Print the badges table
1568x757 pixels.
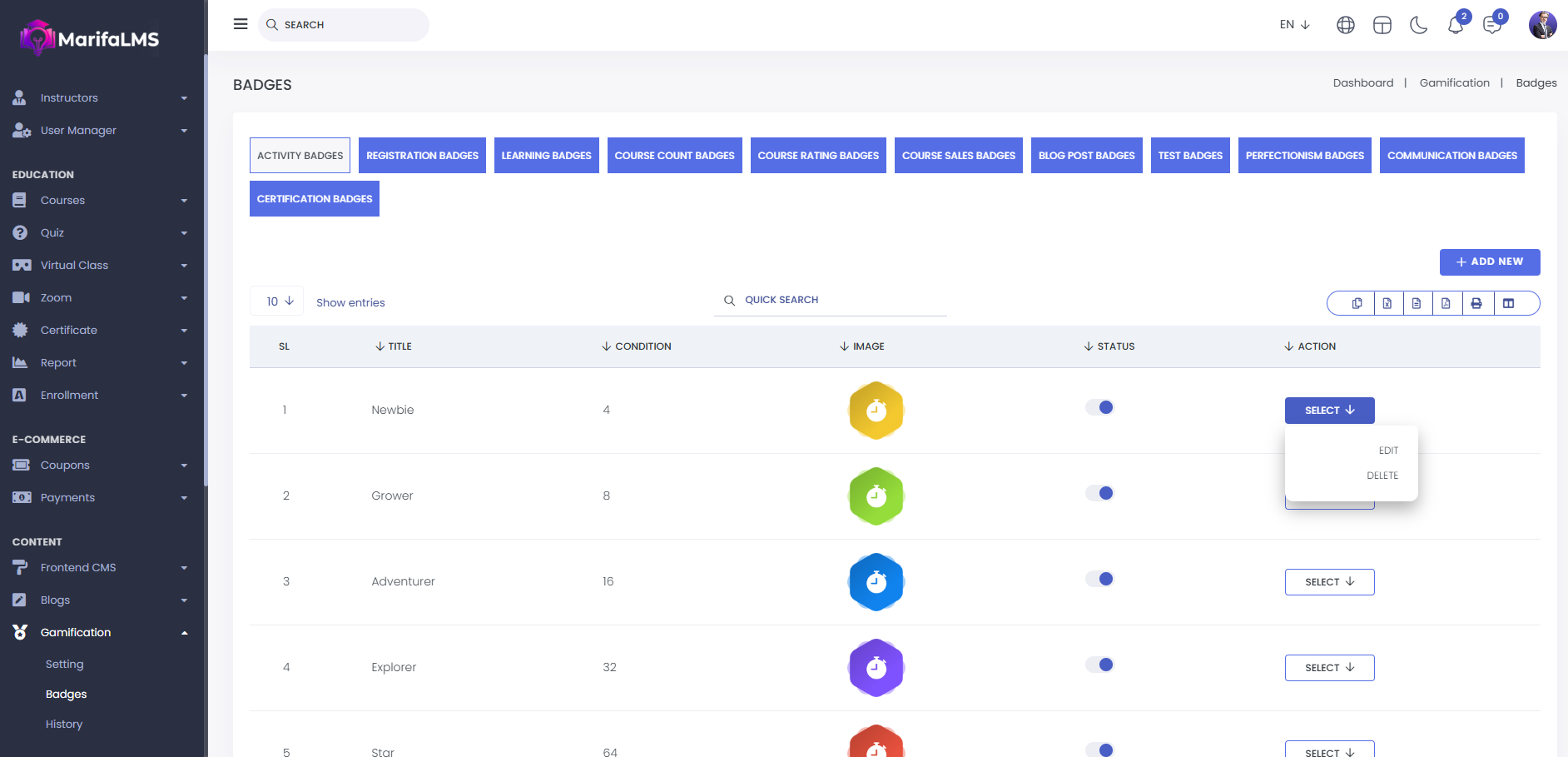click(1476, 303)
